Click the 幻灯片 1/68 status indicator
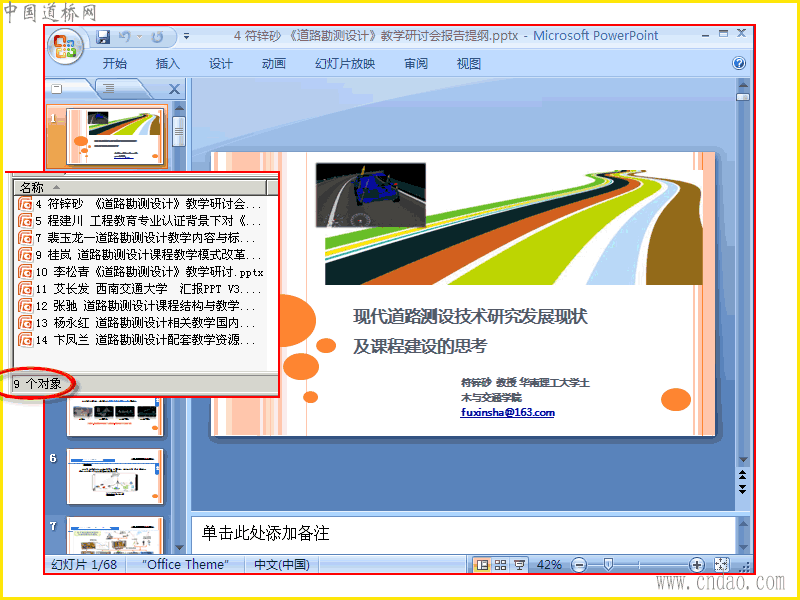 click(x=84, y=564)
